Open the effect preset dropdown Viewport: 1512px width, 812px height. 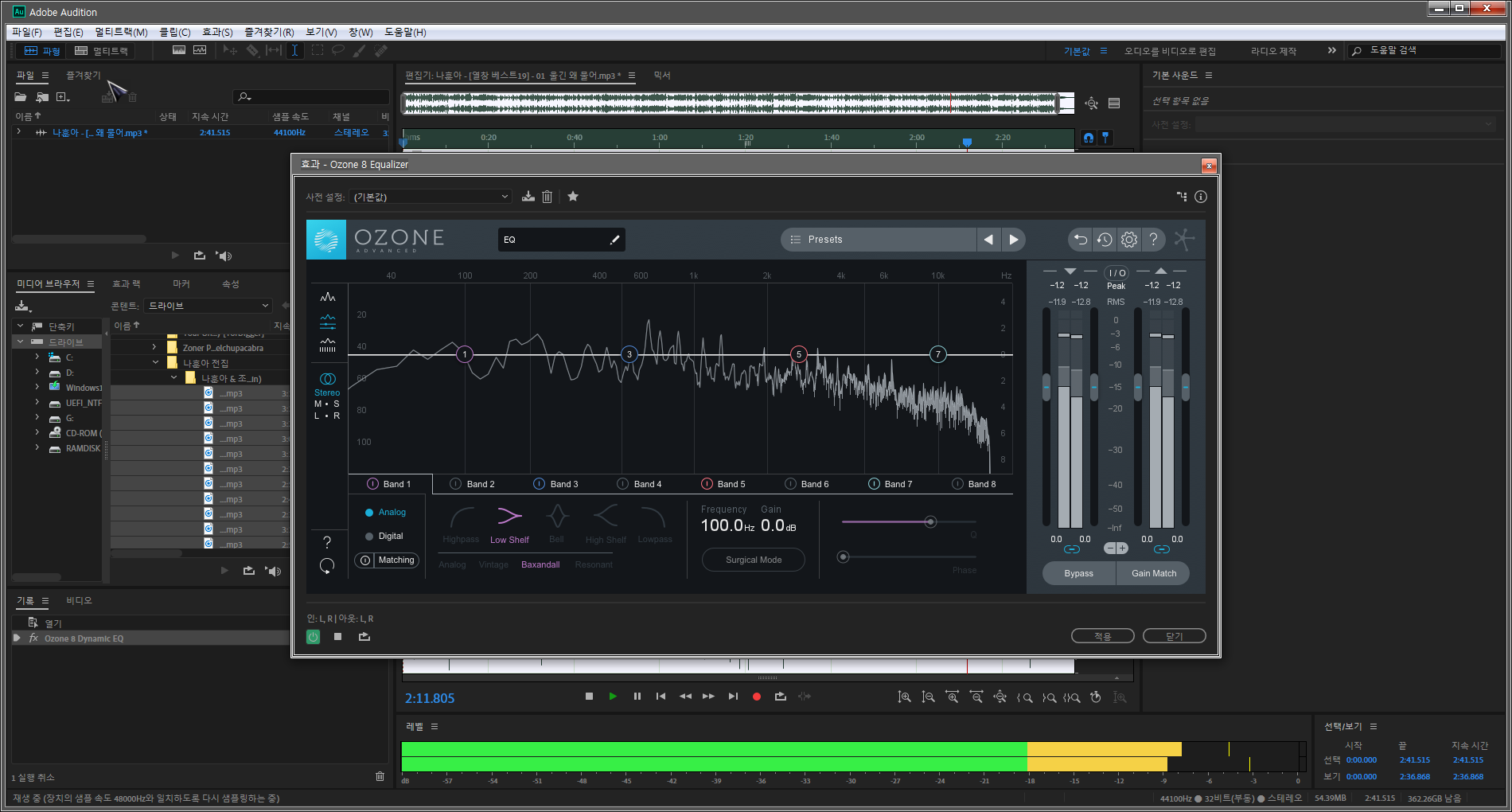point(431,197)
